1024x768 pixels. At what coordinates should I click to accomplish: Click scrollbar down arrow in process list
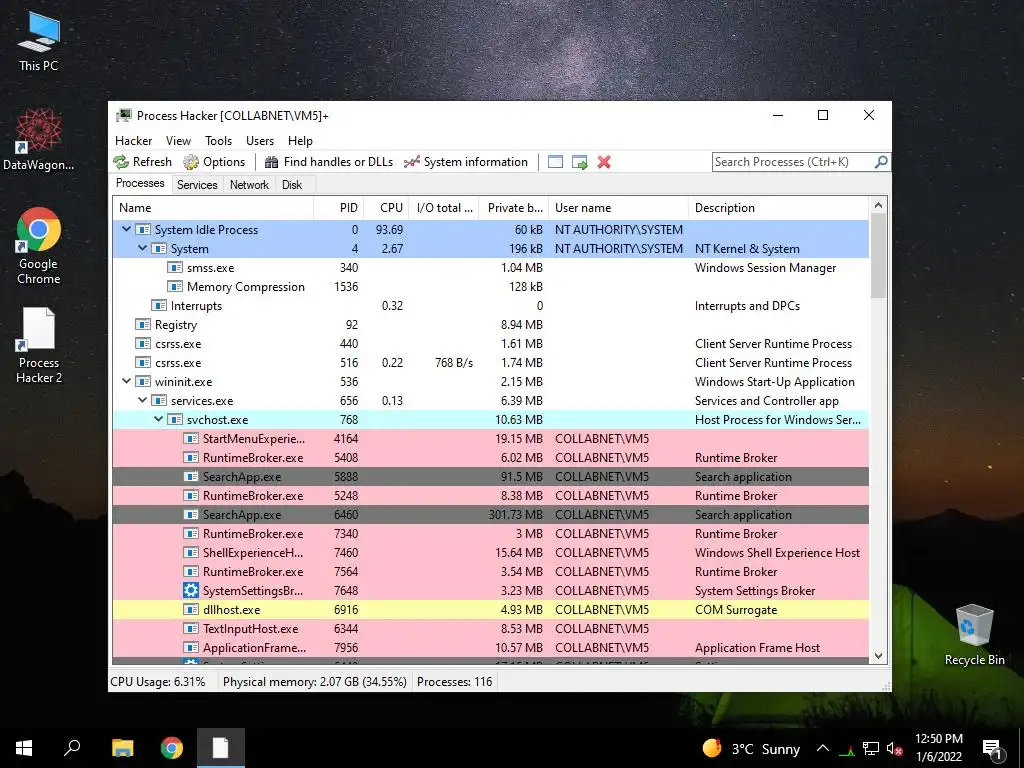pos(878,656)
